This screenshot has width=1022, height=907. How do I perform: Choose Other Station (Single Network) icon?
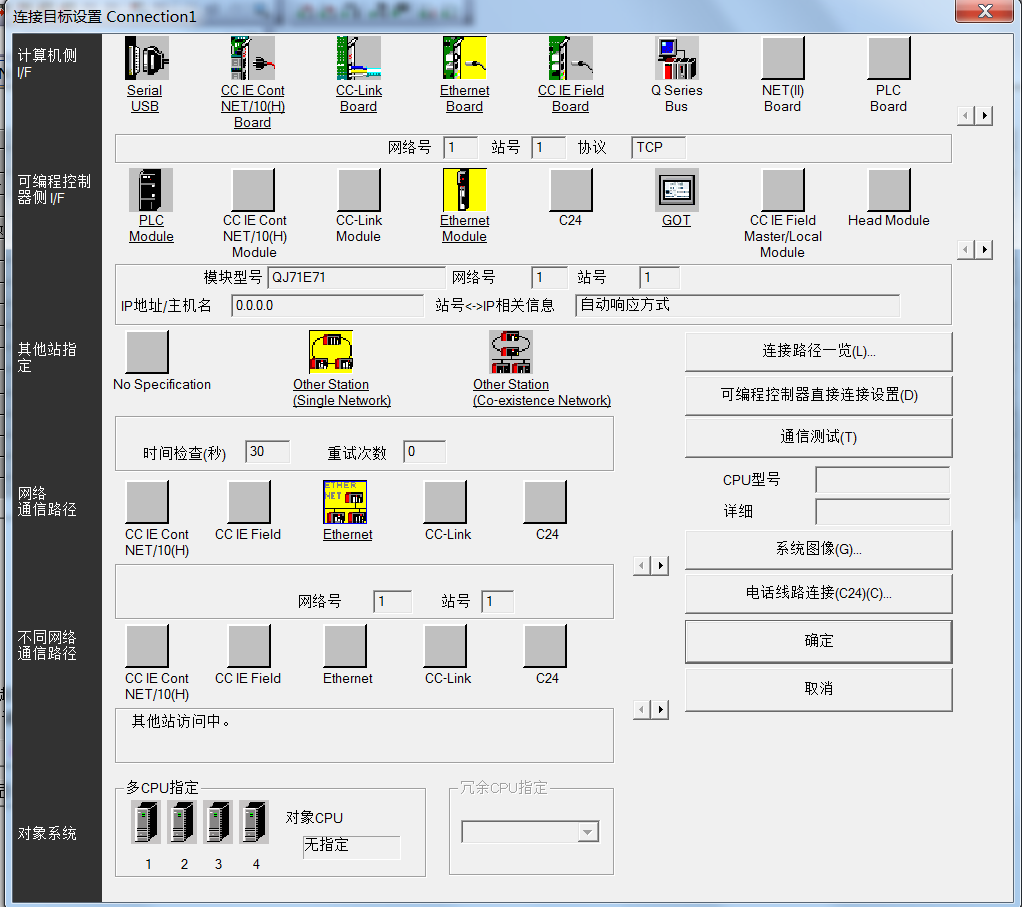pos(331,352)
